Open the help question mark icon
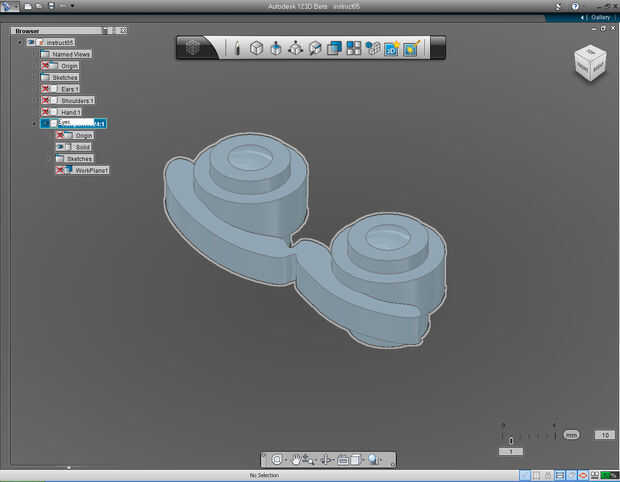The height and width of the screenshot is (482, 620). pos(575,6)
